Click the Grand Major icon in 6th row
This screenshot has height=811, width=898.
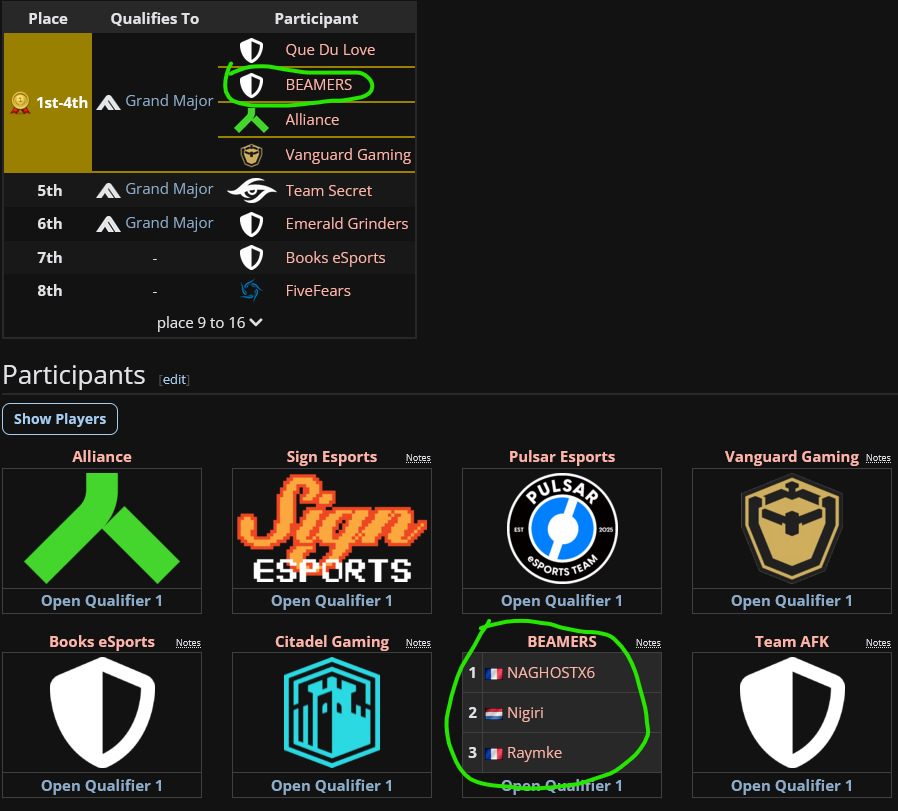pyautogui.click(x=108, y=225)
